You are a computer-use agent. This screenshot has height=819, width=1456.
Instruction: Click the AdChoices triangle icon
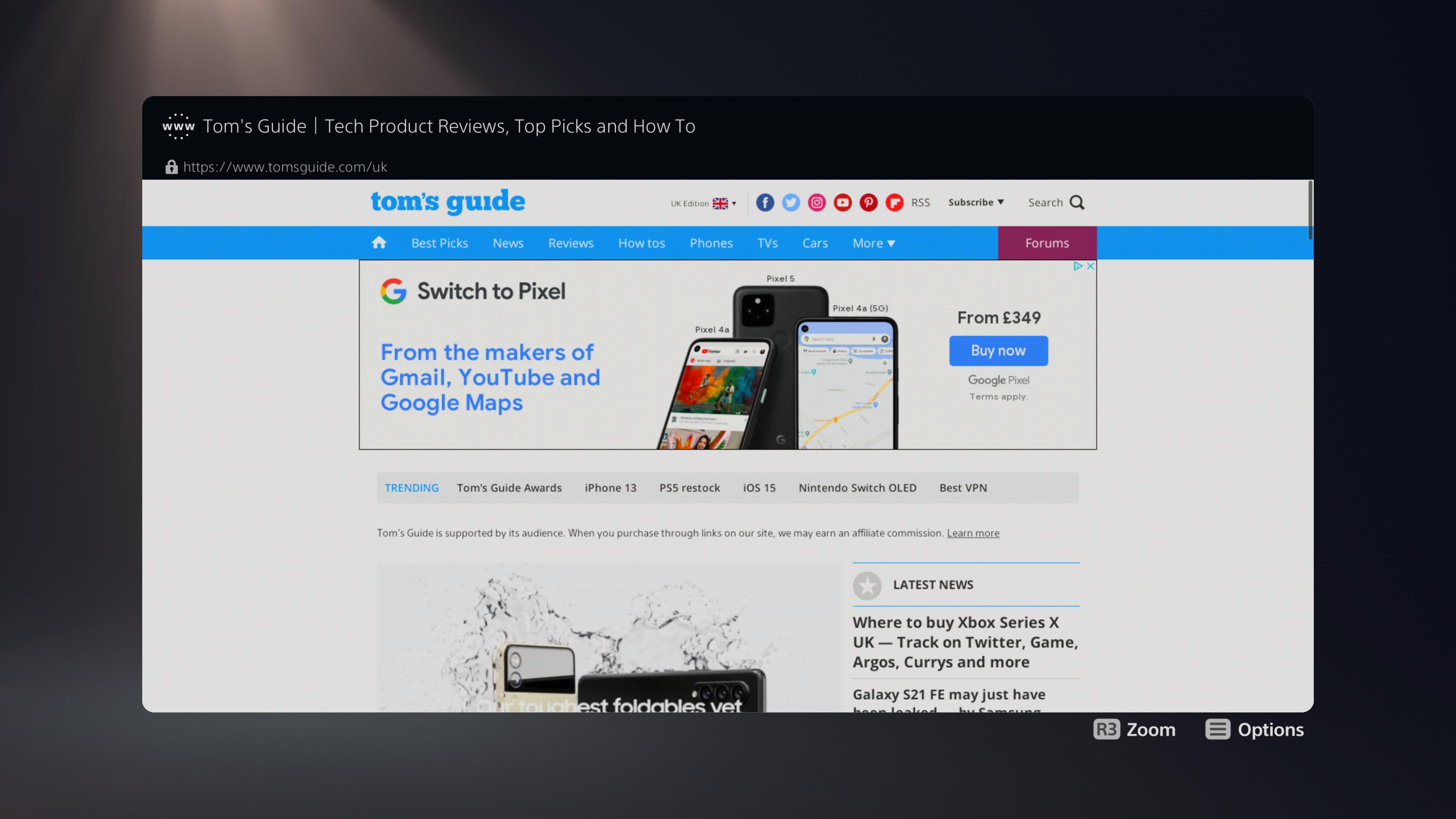coord(1078,266)
